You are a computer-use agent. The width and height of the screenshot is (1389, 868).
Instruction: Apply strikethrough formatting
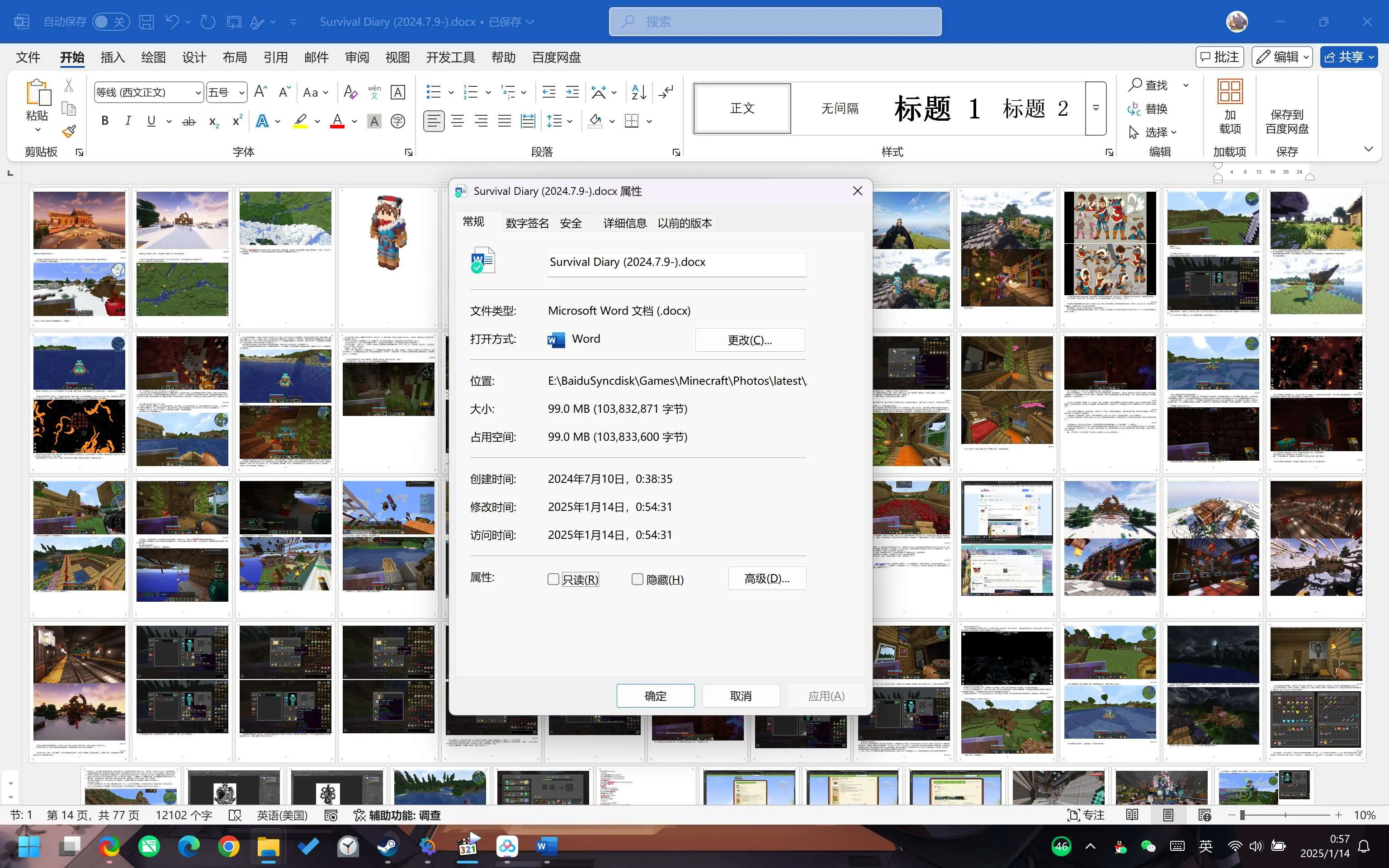pos(189,121)
